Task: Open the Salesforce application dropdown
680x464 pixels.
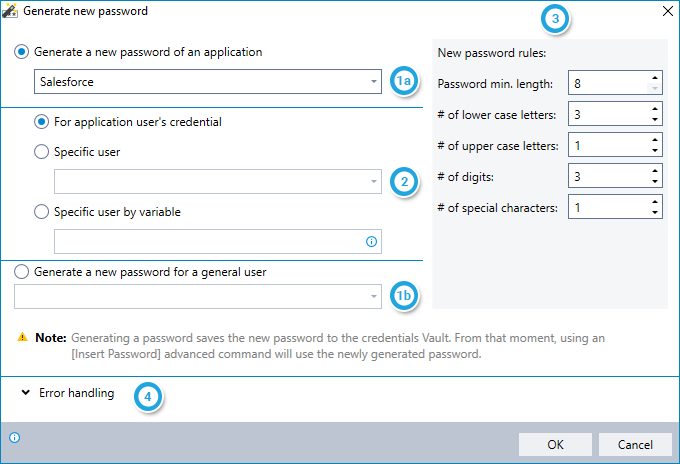Action: tap(372, 81)
